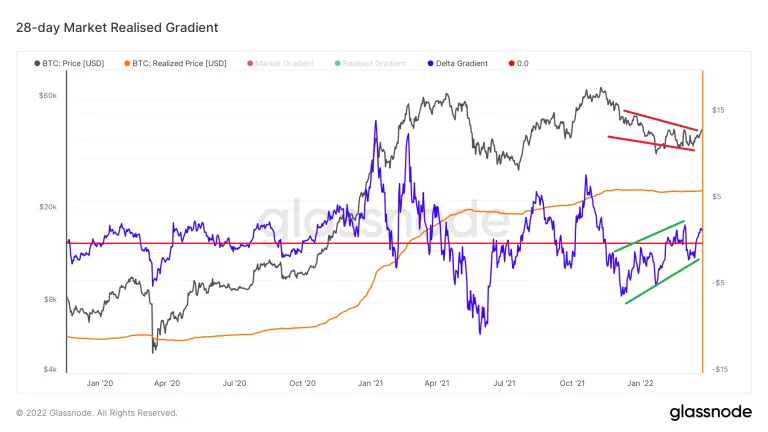This screenshot has height=432, width=768.
Task: Click the faded pink Market Gradient dot
Action: (250, 63)
